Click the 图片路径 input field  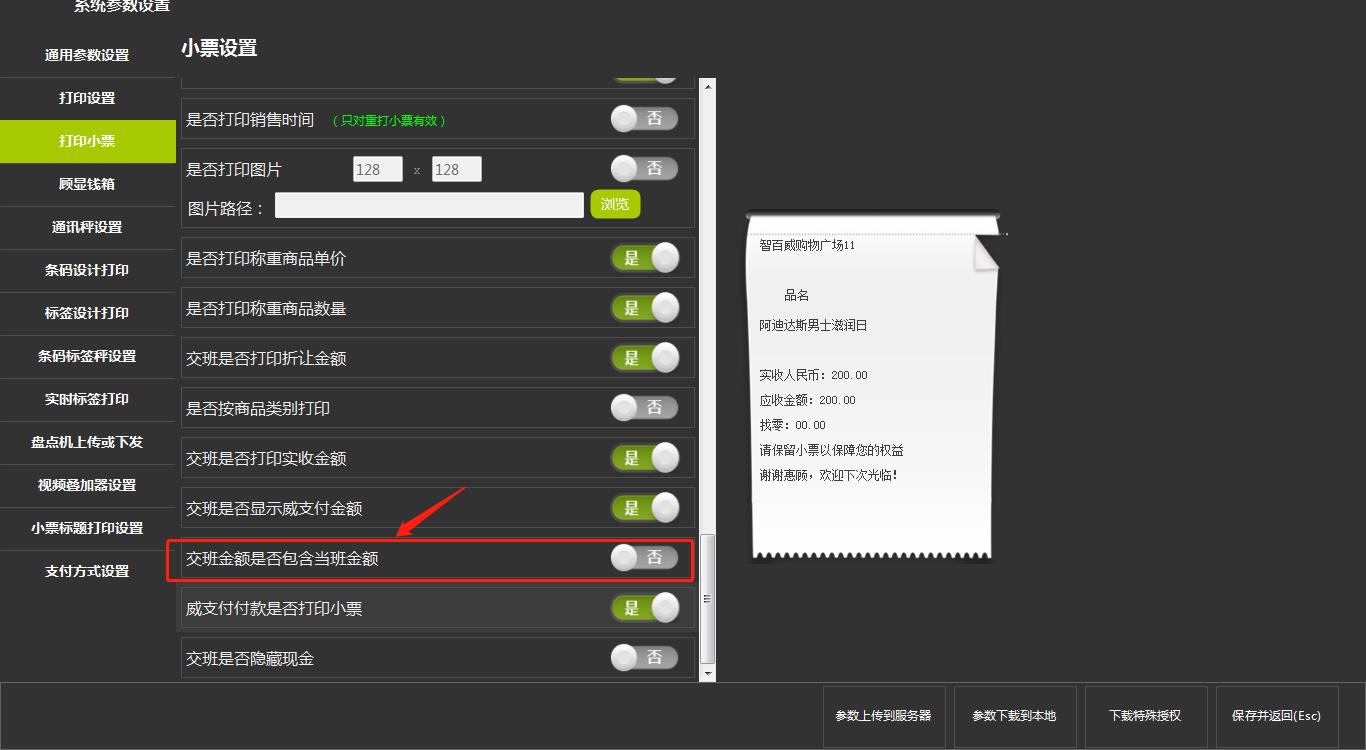429,205
